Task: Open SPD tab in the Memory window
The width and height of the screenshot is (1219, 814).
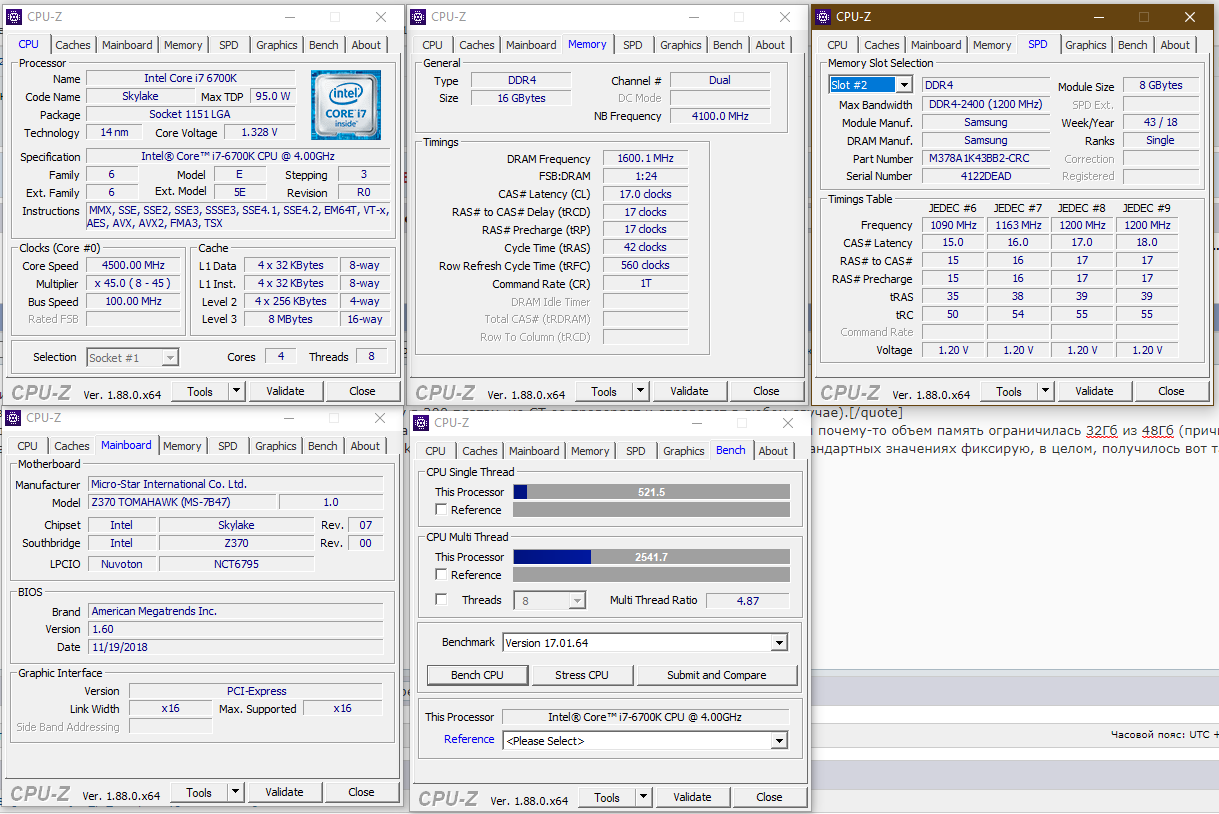Action: [633, 45]
